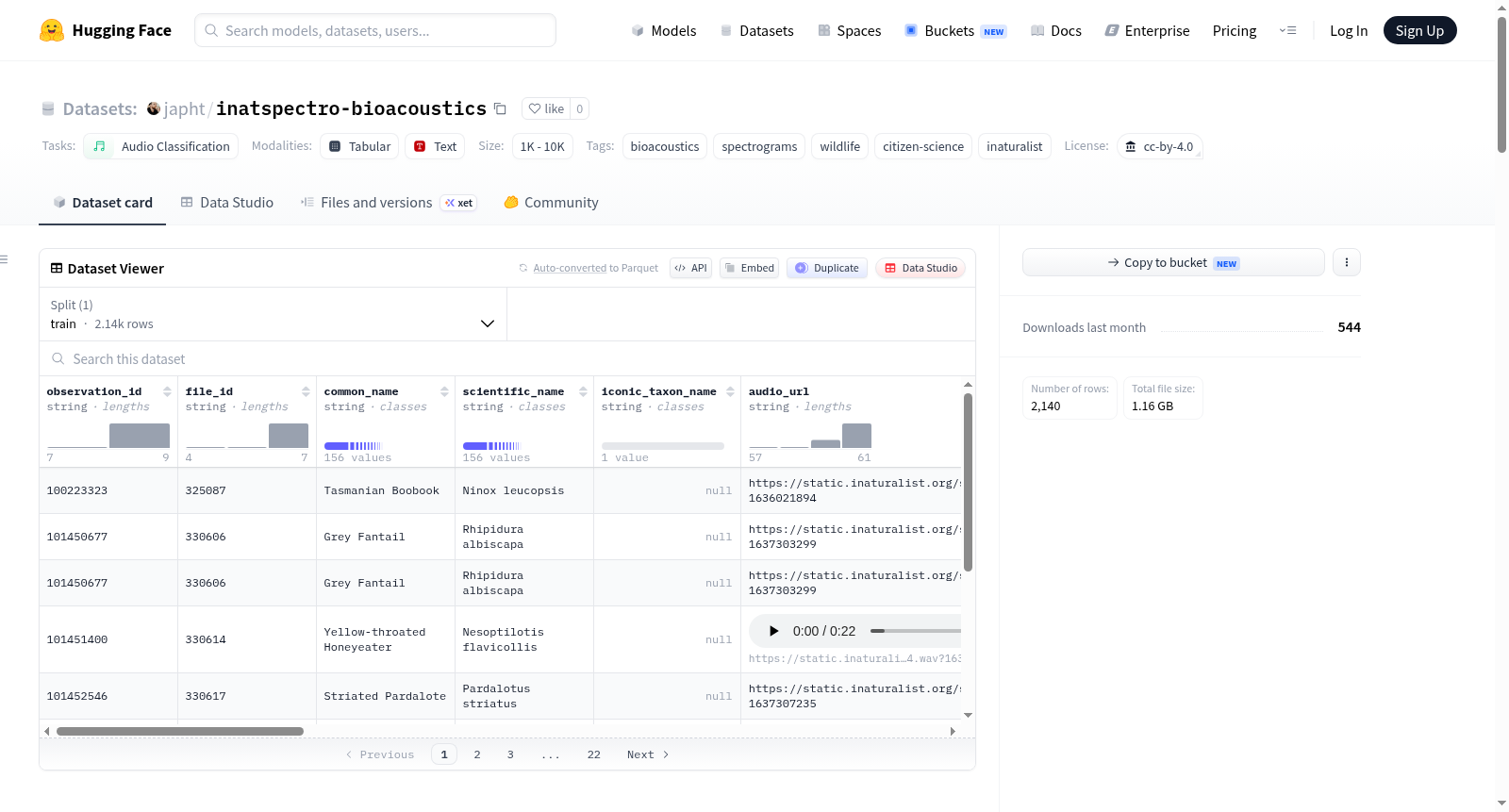Image resolution: width=1509 pixels, height=812 pixels.
Task: Play the Yellow-throated Honeyeater audio clip
Action: (x=774, y=631)
